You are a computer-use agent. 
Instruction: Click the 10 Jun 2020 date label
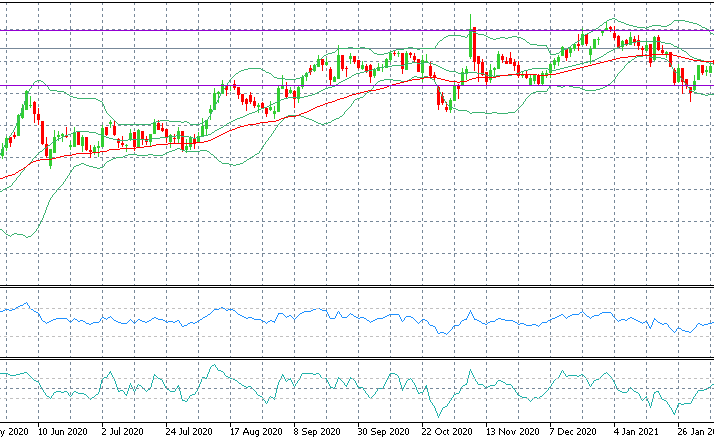[62, 432]
